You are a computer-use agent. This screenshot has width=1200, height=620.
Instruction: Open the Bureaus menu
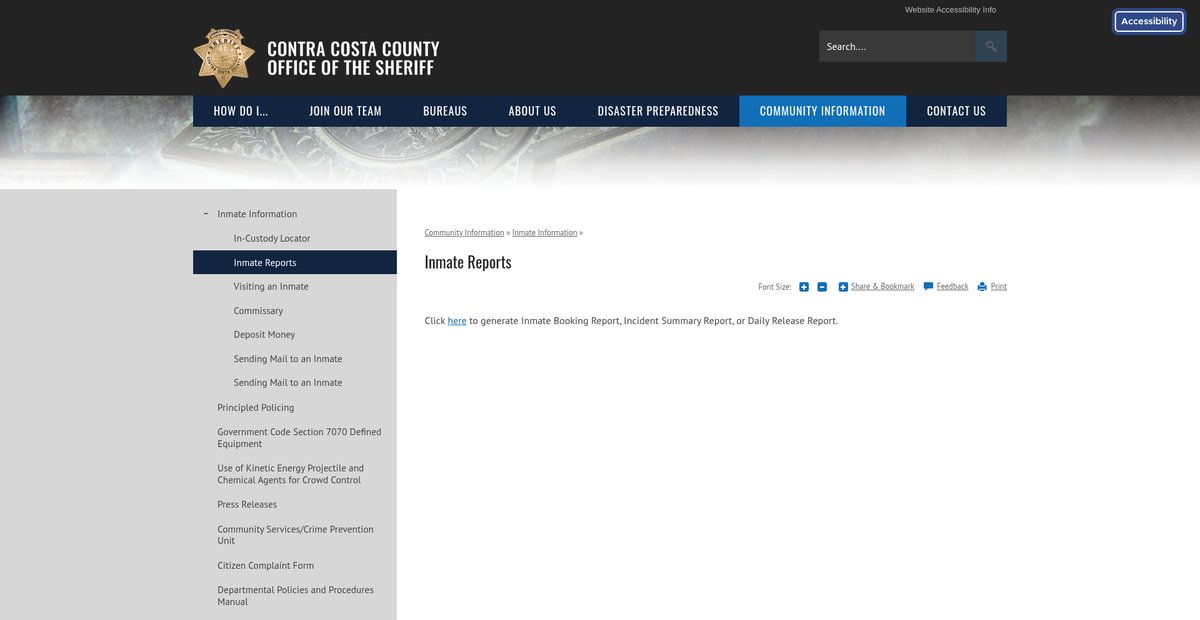pos(445,111)
